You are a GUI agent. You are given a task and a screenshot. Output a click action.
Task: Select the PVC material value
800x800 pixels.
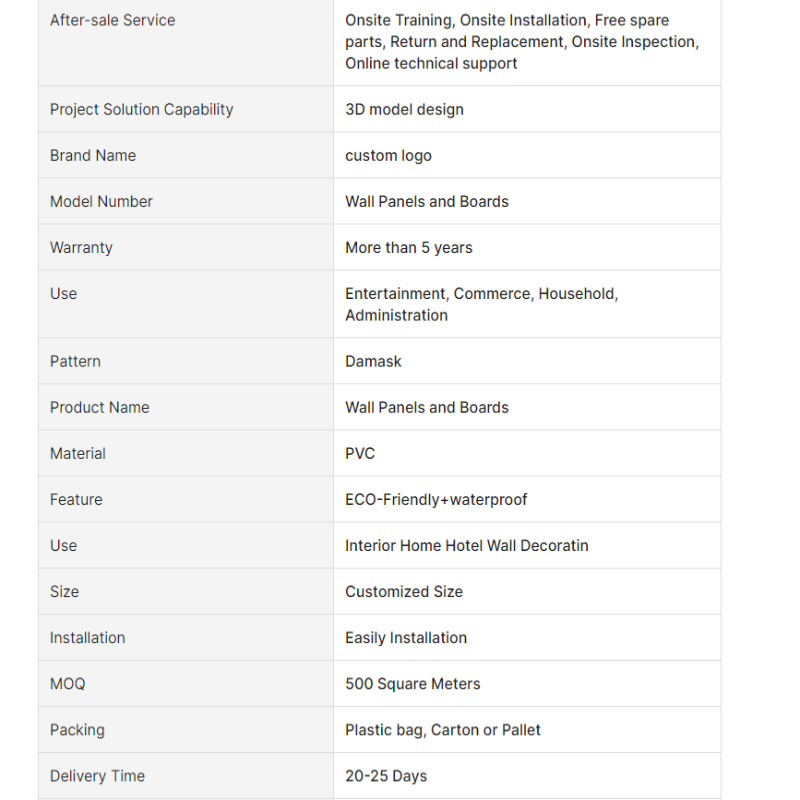[360, 454]
